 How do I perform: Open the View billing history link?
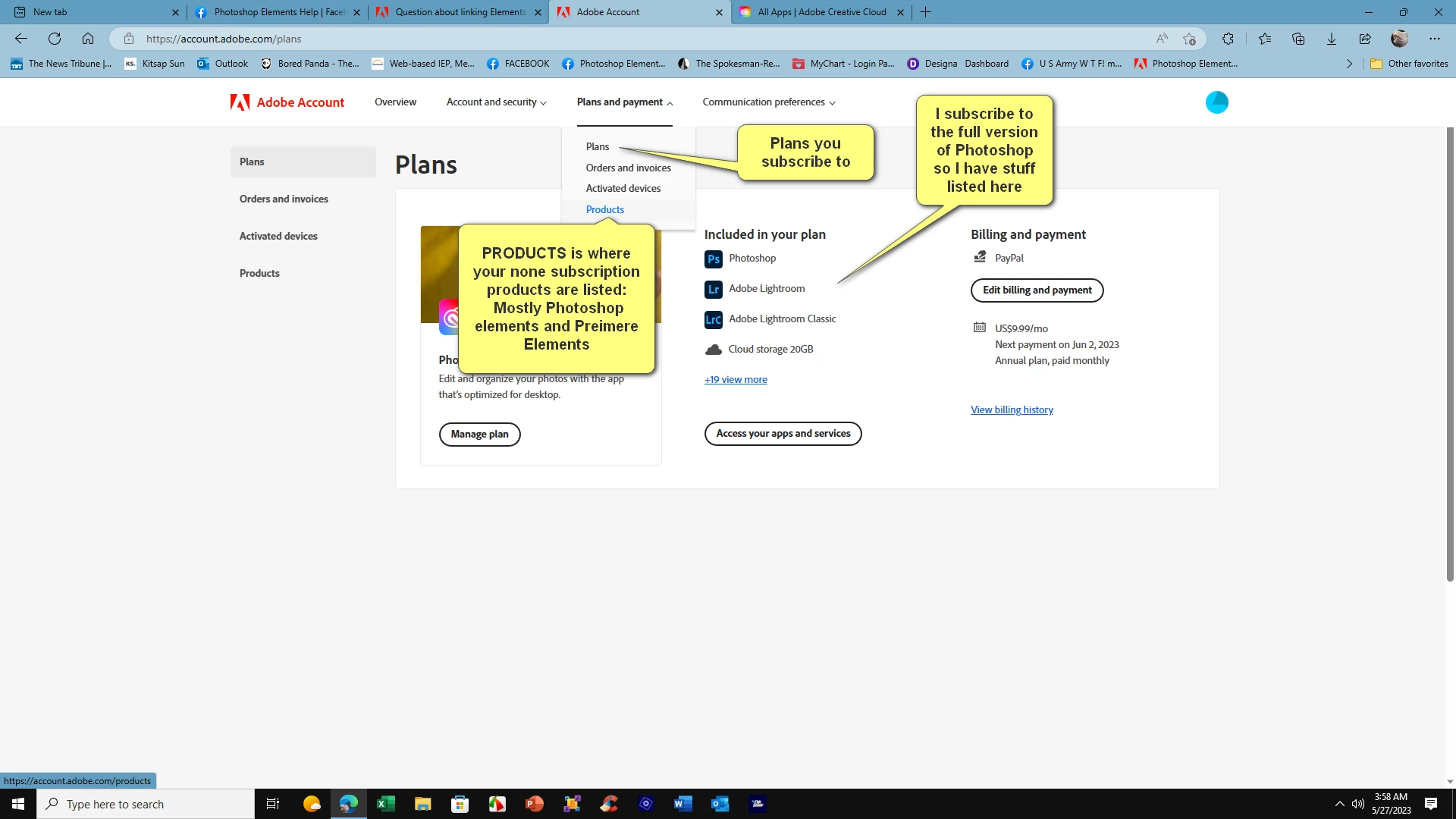1012,410
